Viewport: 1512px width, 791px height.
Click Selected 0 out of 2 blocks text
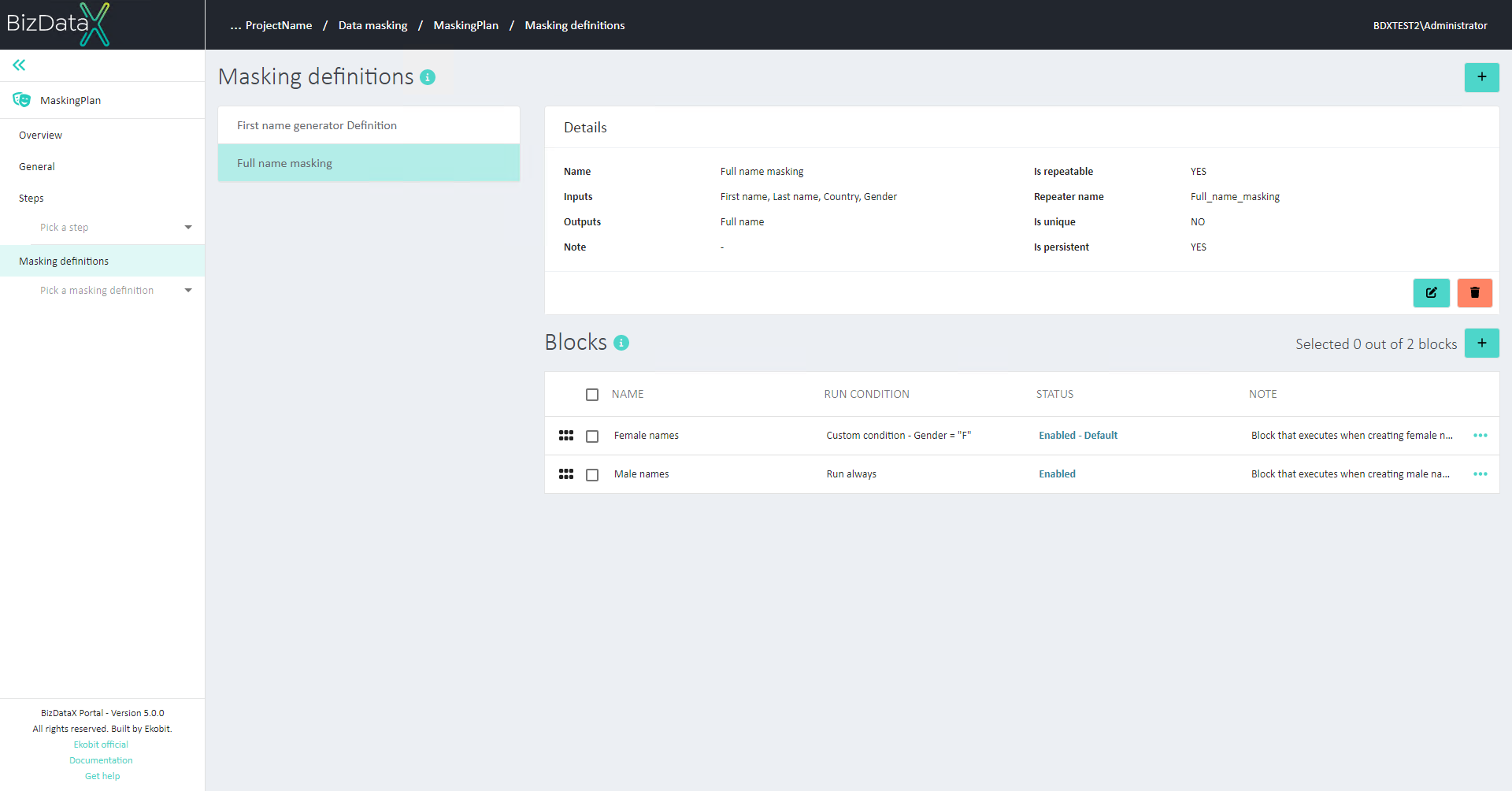1376,344
